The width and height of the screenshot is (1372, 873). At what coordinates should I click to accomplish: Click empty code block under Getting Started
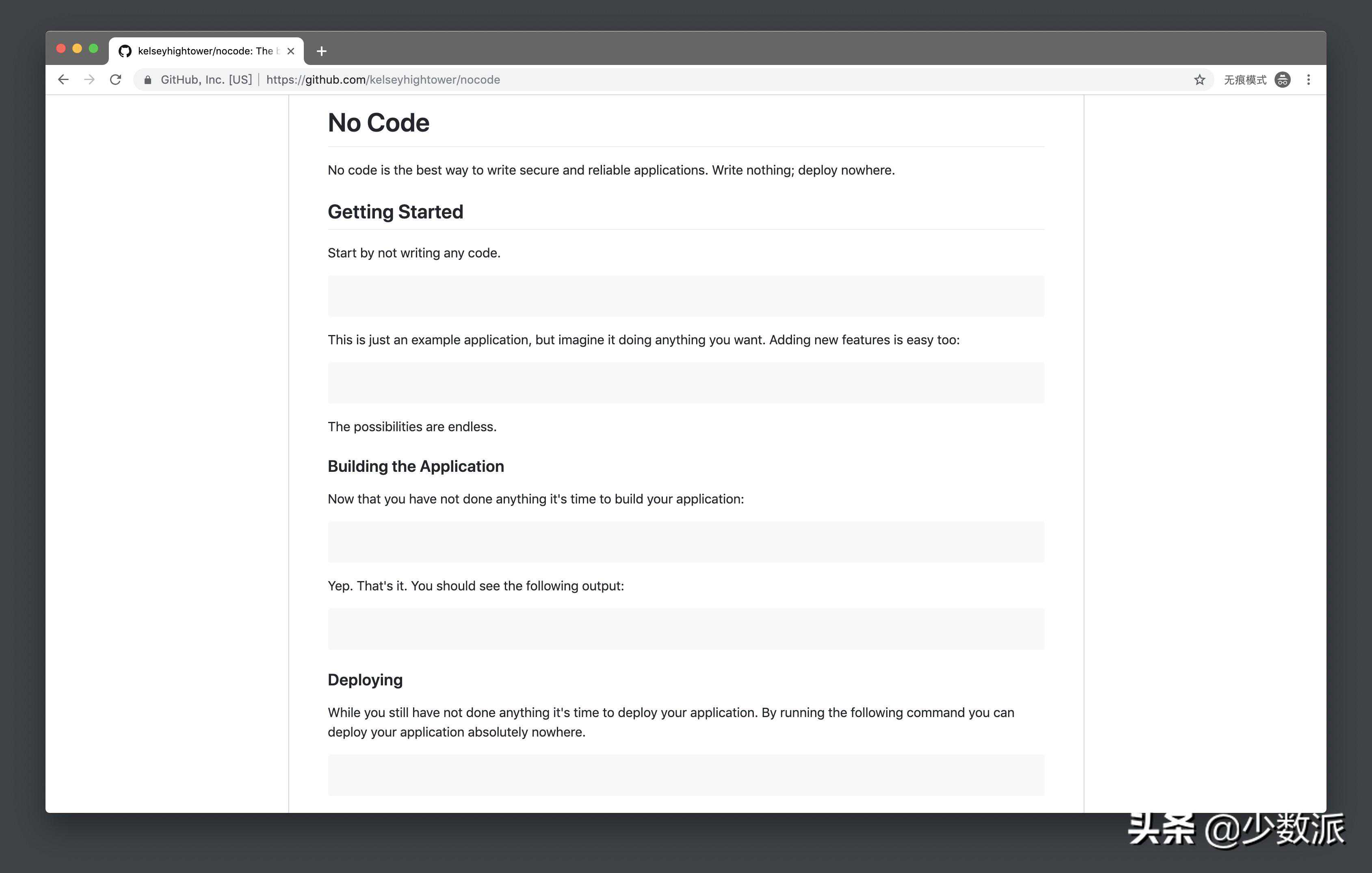tap(686, 296)
